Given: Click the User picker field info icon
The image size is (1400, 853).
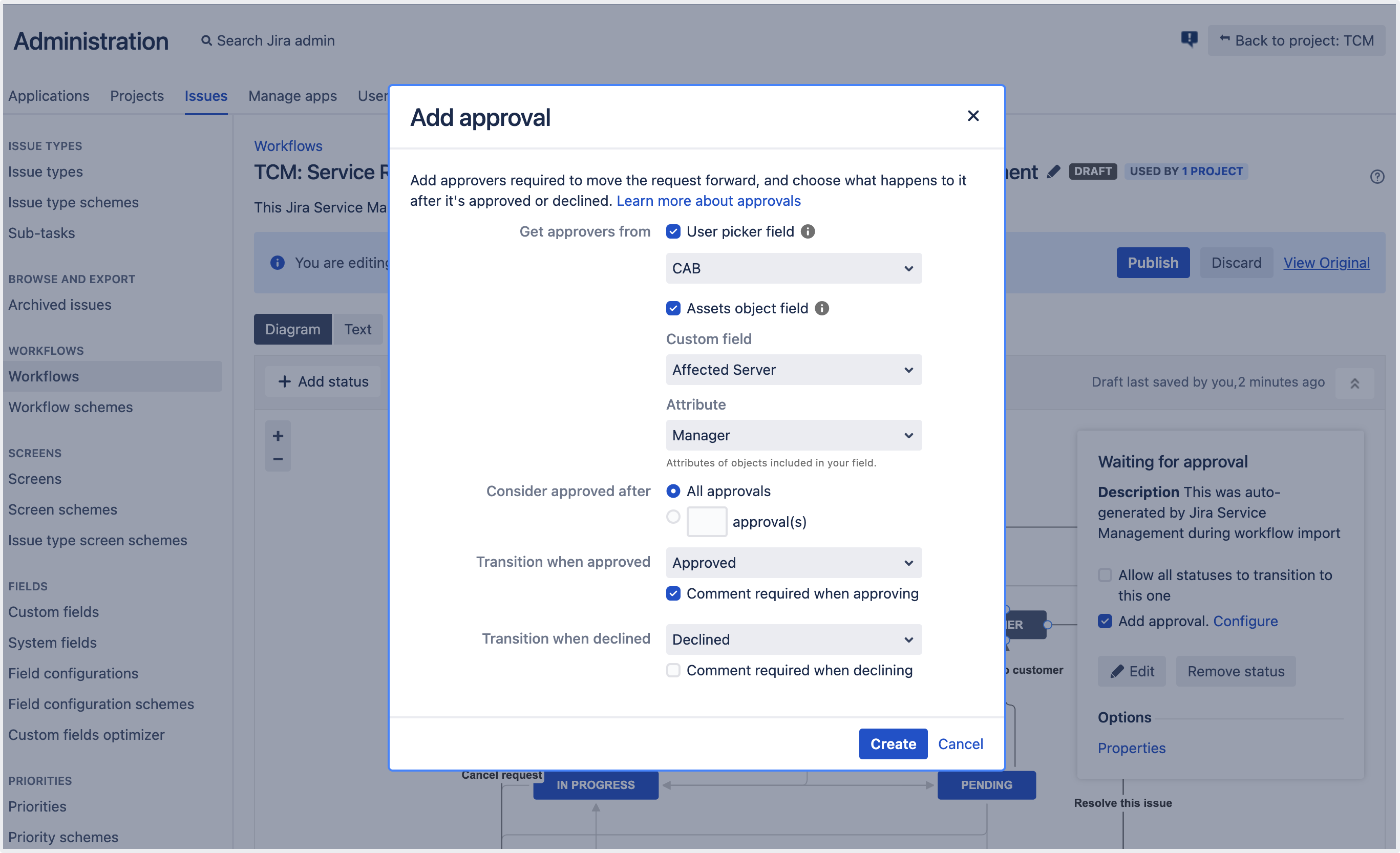Looking at the screenshot, I should (x=808, y=231).
